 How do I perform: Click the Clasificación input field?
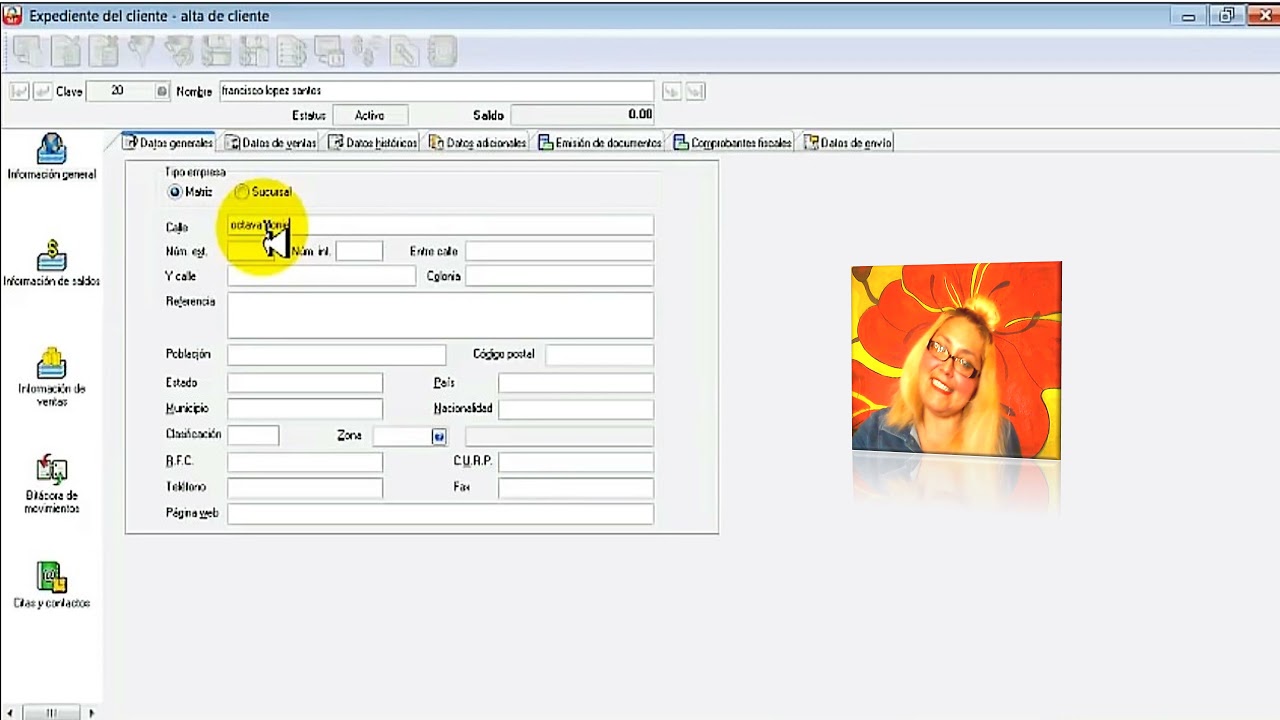[253, 436]
